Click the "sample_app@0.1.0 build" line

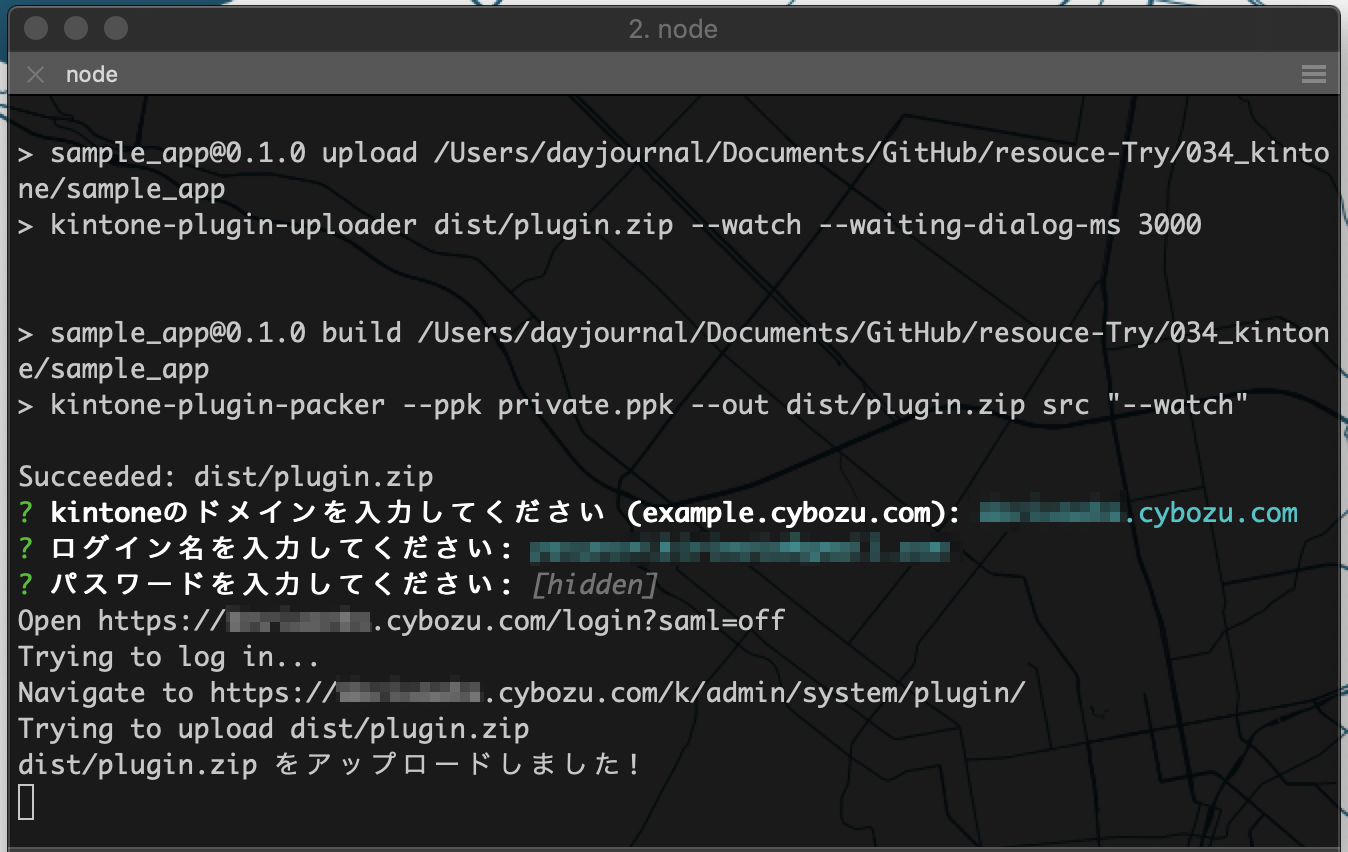click(674, 351)
